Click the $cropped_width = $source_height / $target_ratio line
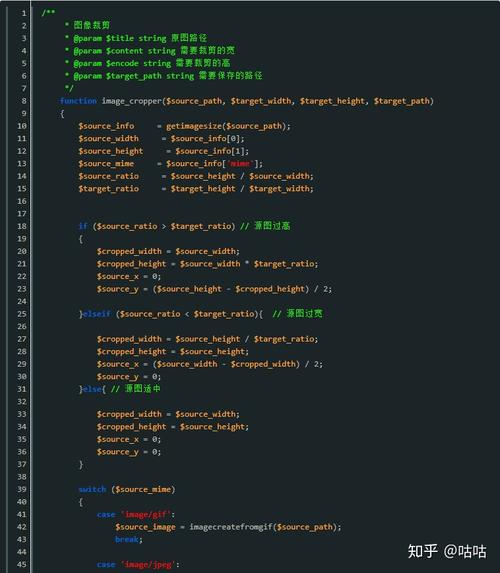Screen dimensions: 500x573 point(207,339)
